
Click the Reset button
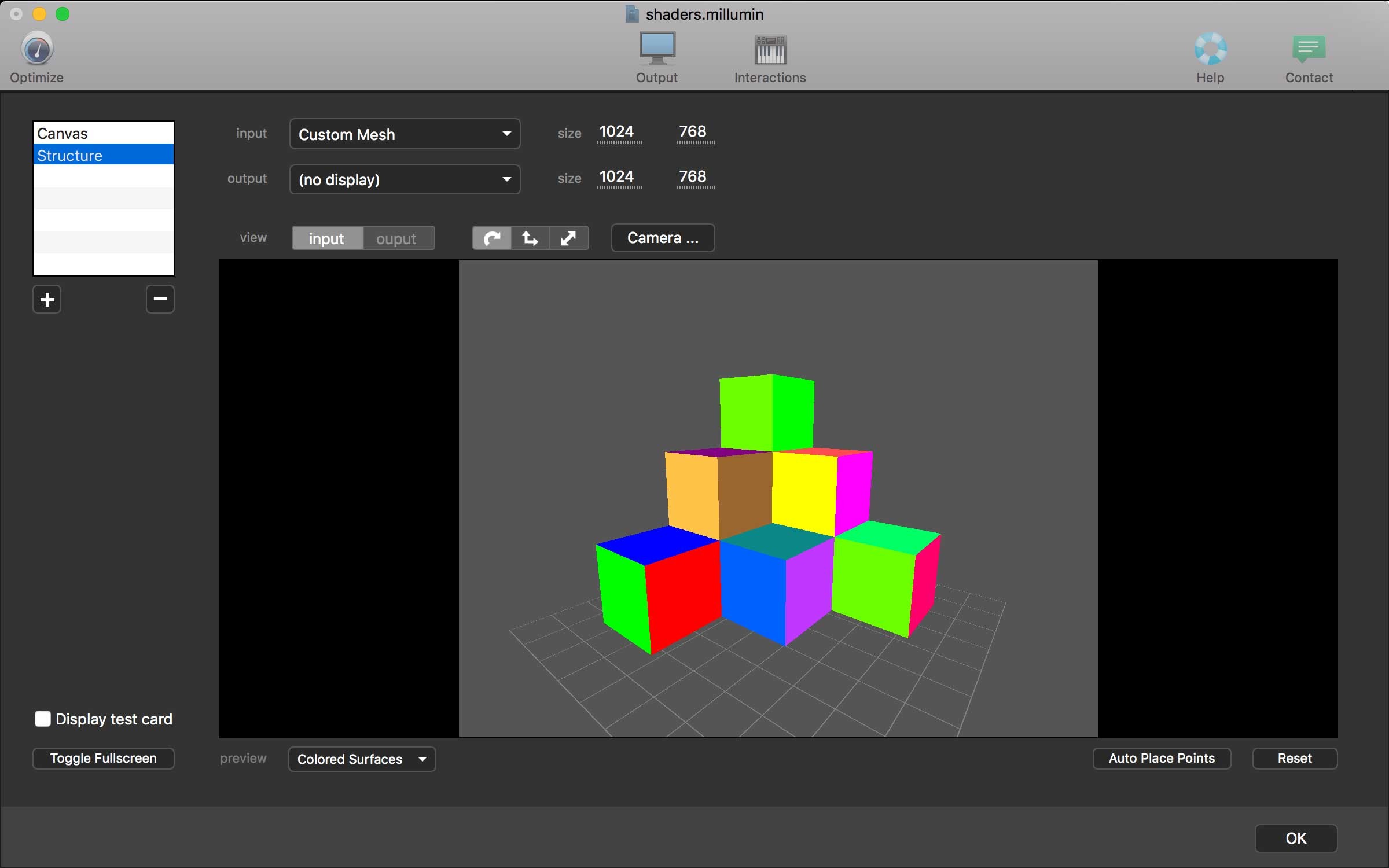1295,758
